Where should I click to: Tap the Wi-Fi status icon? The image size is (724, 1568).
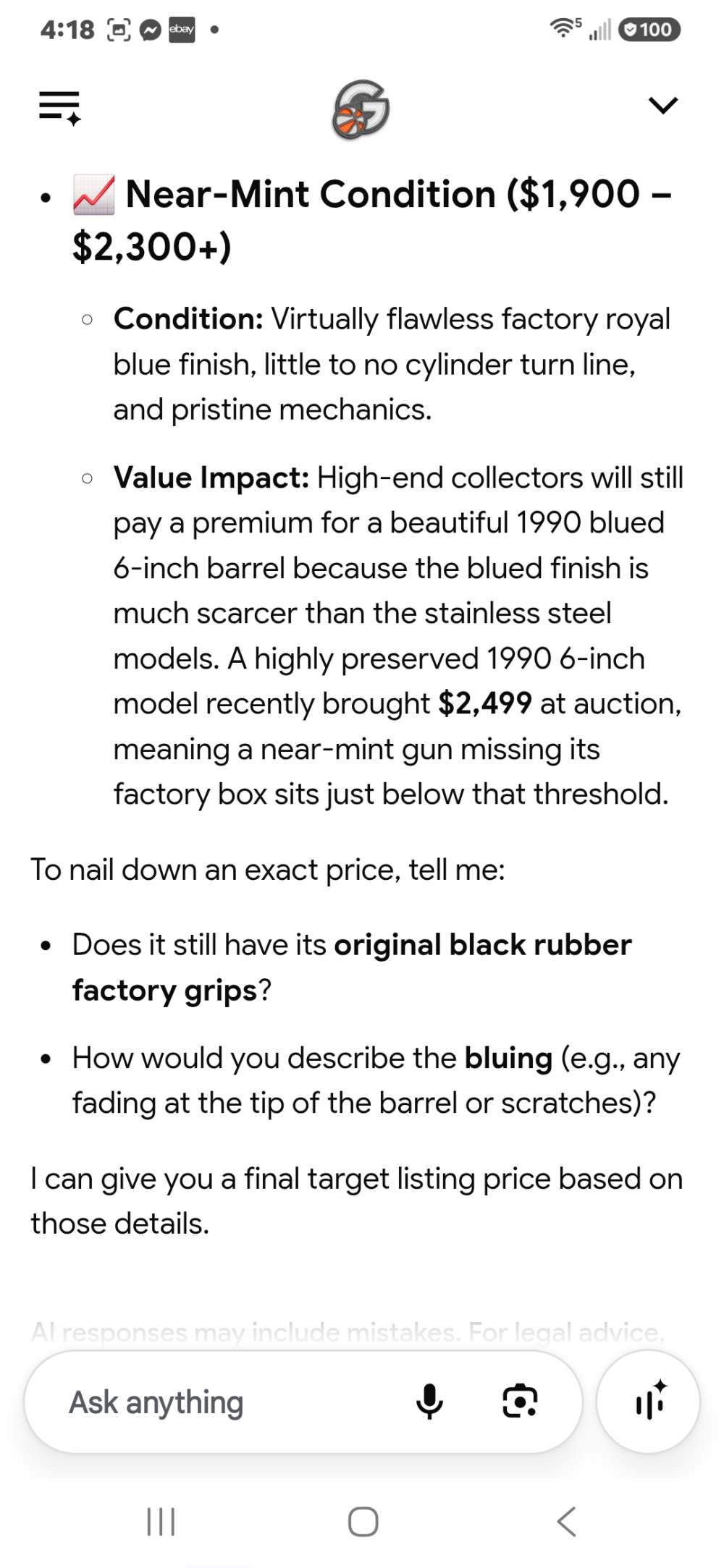coord(565,28)
